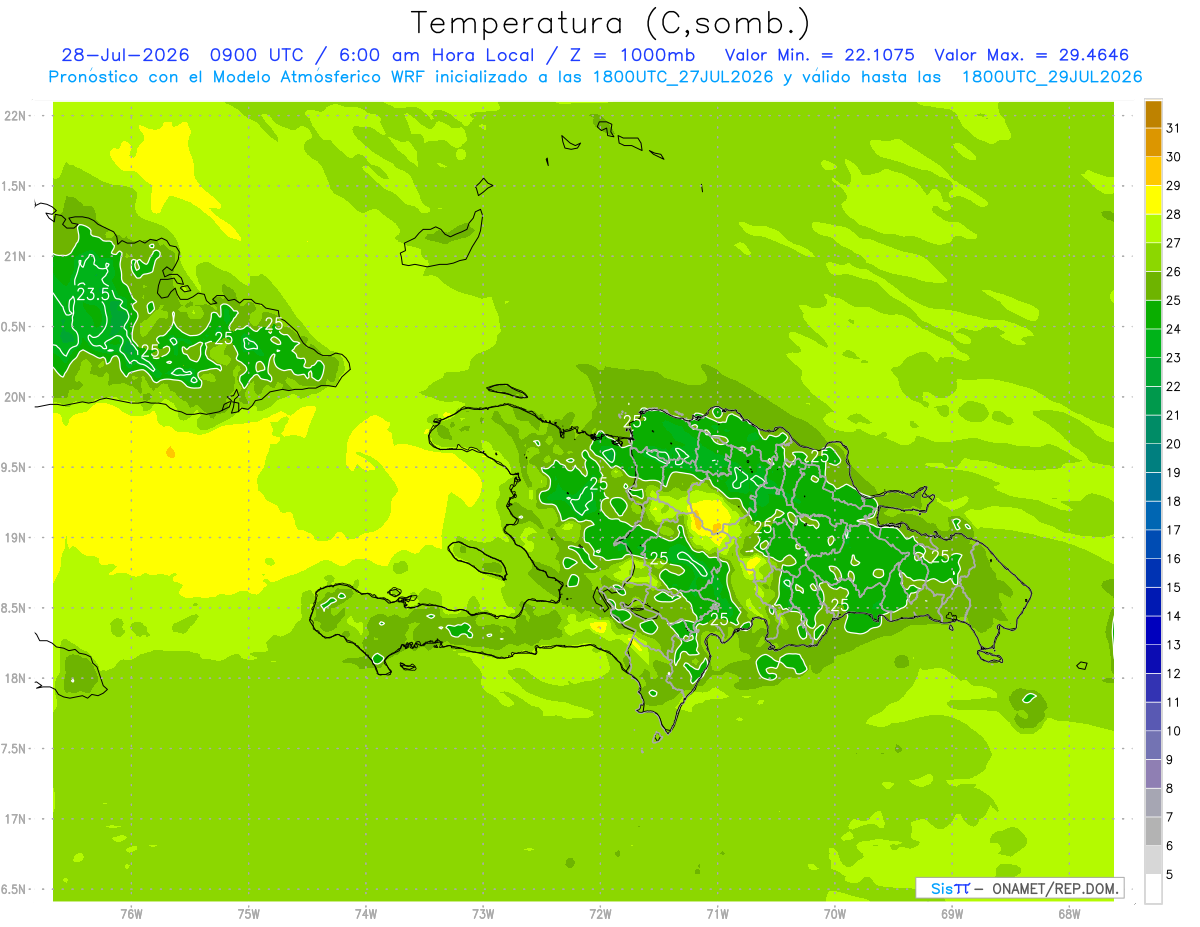
Task: Click the orange 31 swatch in color legend
Action: 1153,115
